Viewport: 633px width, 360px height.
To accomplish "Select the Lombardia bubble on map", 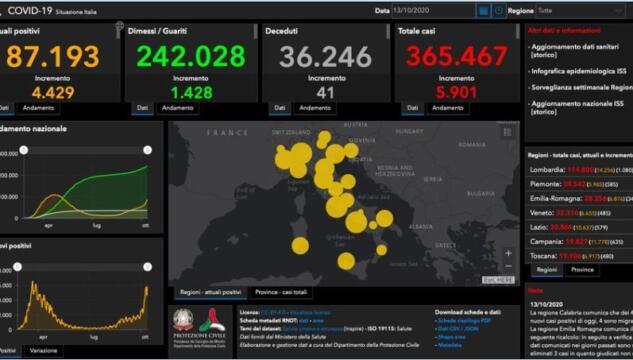I will coord(301,153).
